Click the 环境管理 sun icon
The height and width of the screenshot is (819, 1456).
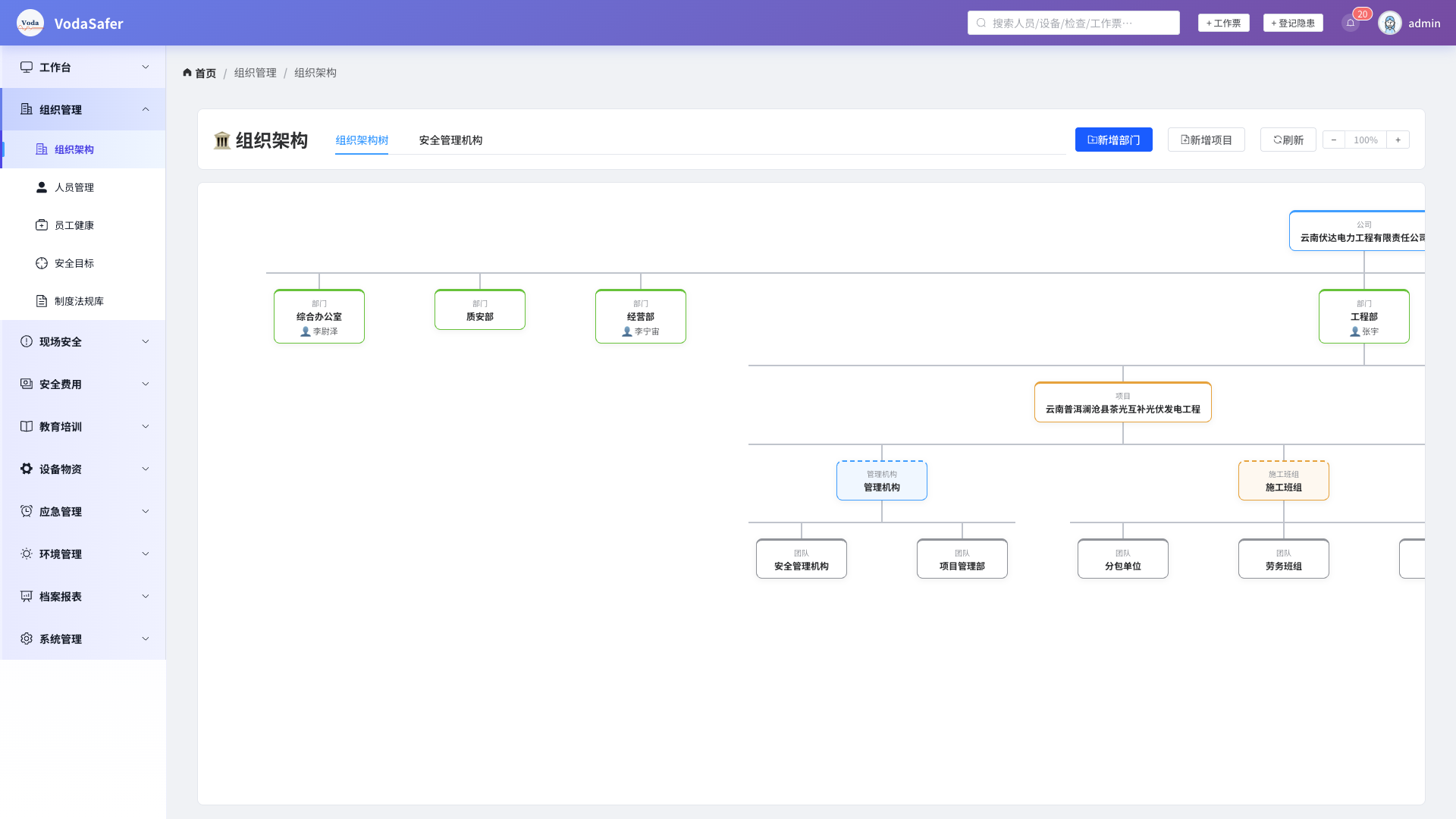[x=27, y=554]
